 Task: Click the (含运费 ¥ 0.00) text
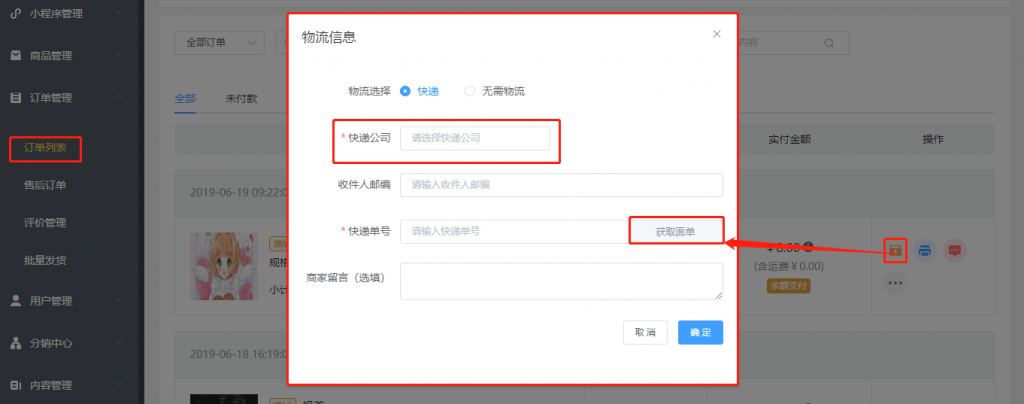[789, 266]
